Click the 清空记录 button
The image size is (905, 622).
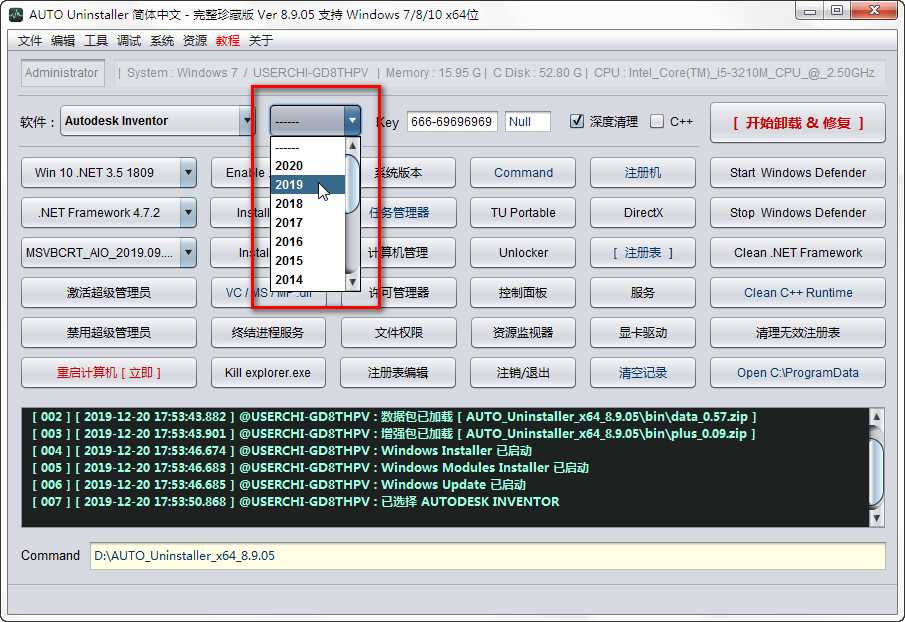click(x=642, y=373)
